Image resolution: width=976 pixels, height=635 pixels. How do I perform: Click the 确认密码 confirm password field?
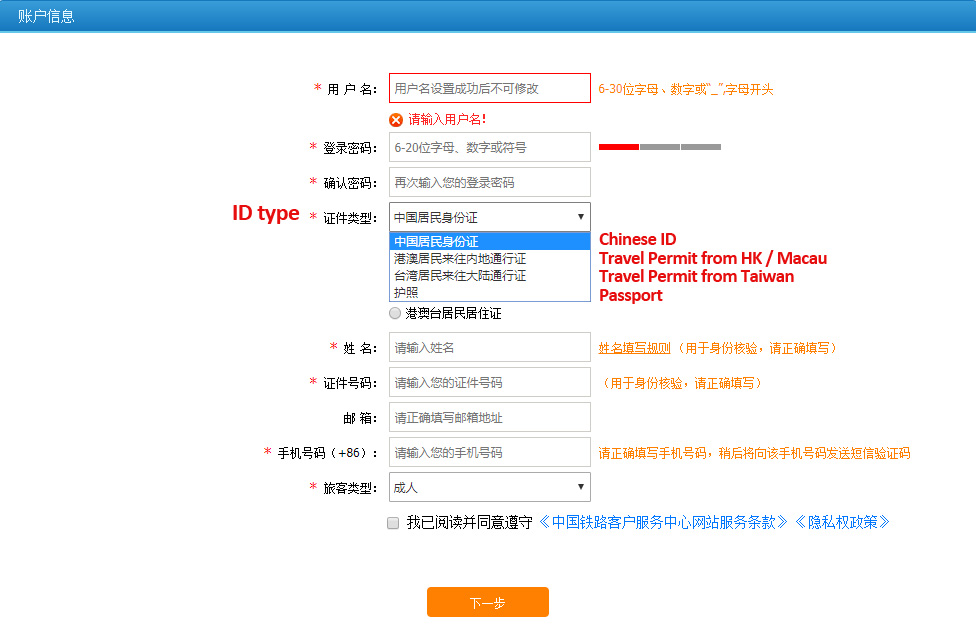[489, 182]
